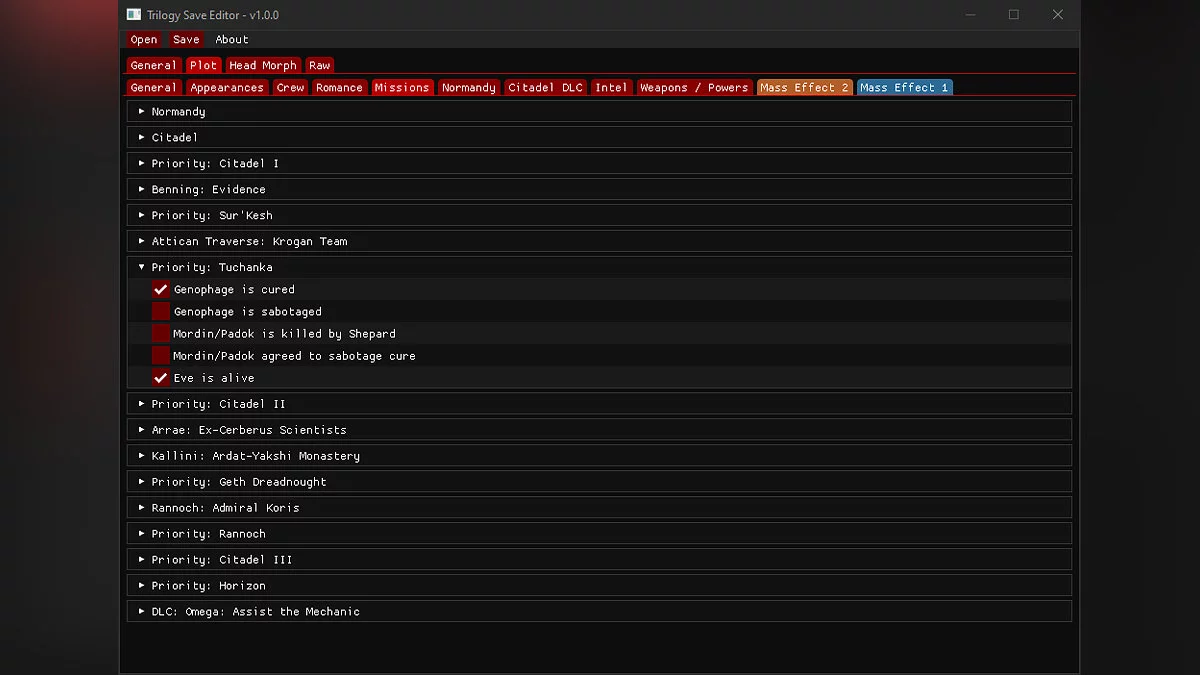This screenshot has width=1200, height=675.
Task: Switch to Citadel DLC tab
Action: coord(545,87)
